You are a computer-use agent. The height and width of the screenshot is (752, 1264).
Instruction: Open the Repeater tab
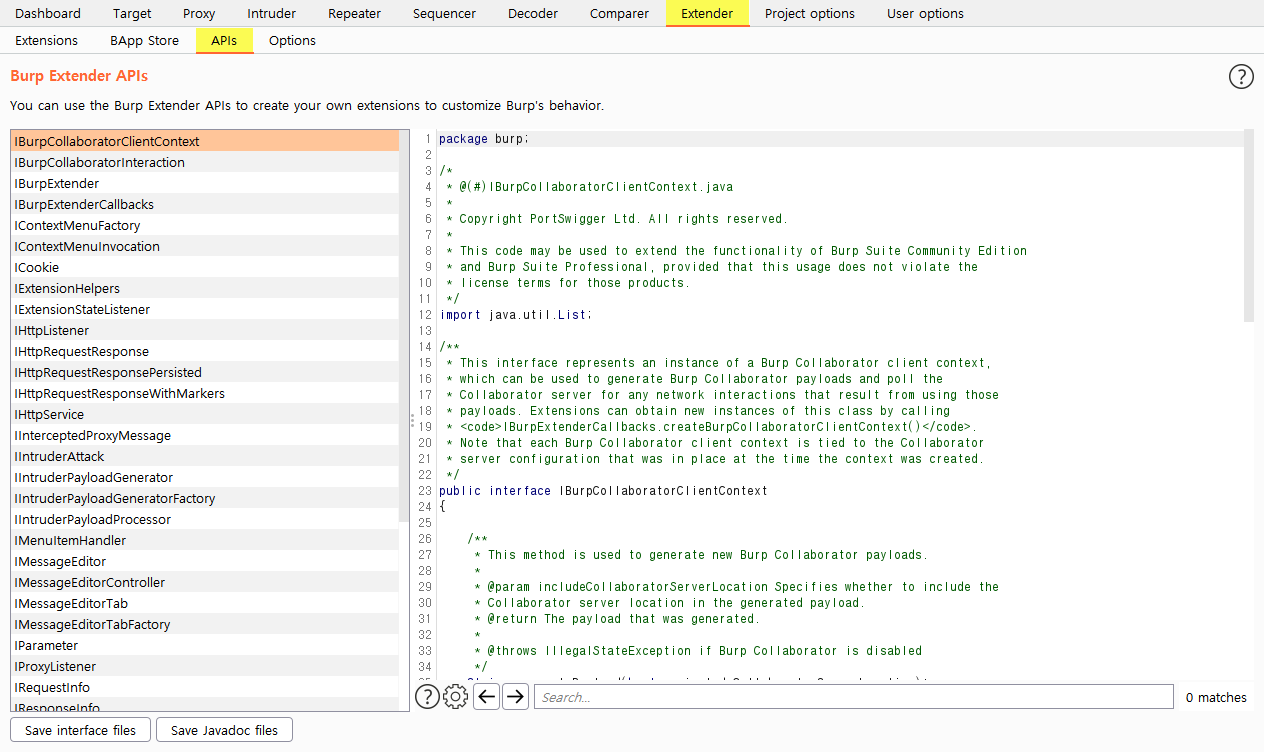(354, 13)
